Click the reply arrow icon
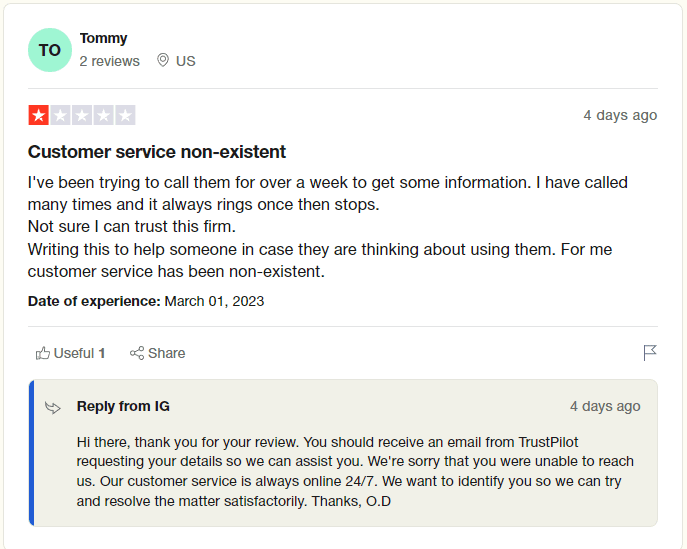The height and width of the screenshot is (549, 687). click(x=53, y=407)
